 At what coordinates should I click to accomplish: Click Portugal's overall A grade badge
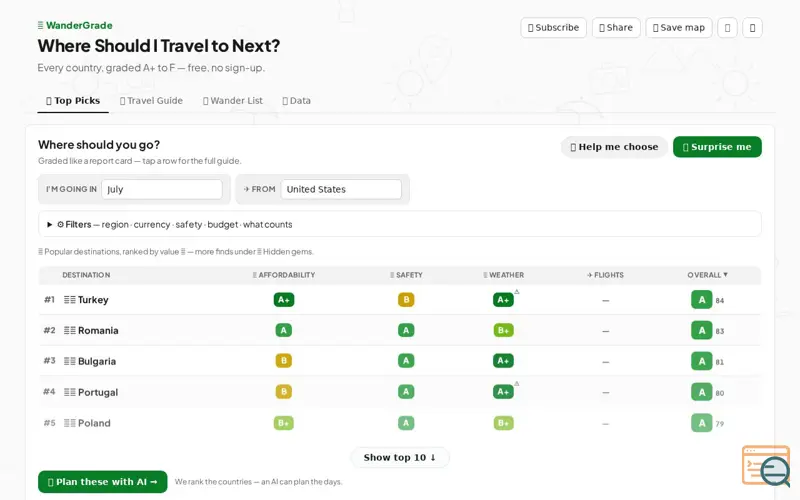coord(702,392)
